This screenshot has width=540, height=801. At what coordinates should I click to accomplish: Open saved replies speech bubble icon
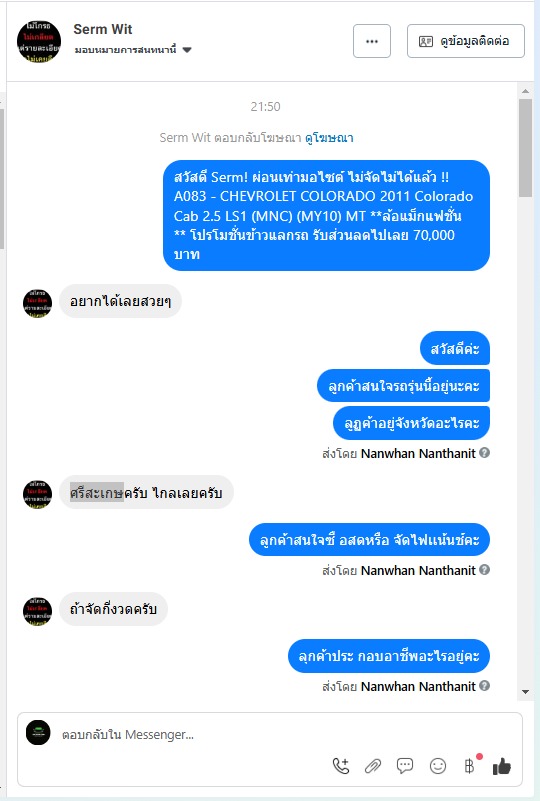click(x=405, y=765)
